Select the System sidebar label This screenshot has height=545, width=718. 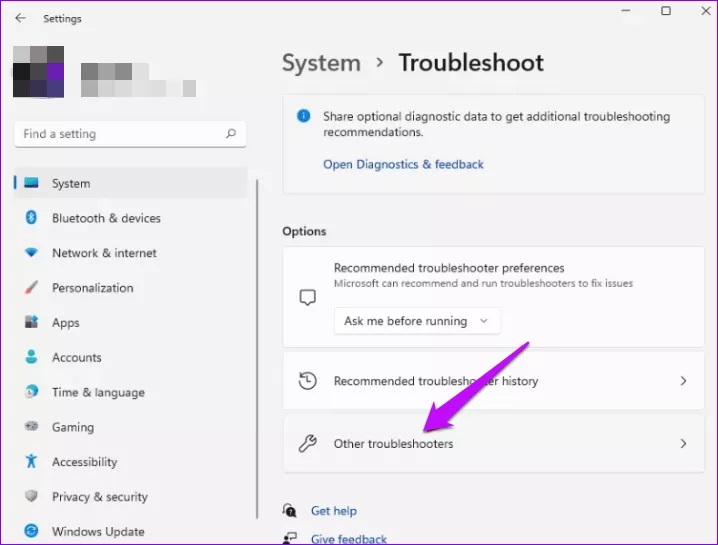point(71,183)
